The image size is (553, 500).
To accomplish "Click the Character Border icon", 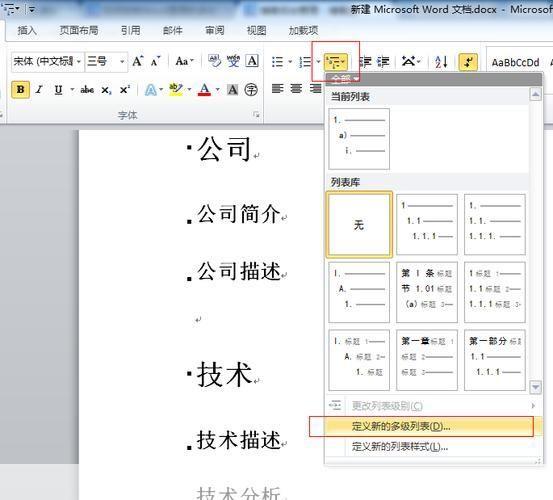I will tap(252, 61).
